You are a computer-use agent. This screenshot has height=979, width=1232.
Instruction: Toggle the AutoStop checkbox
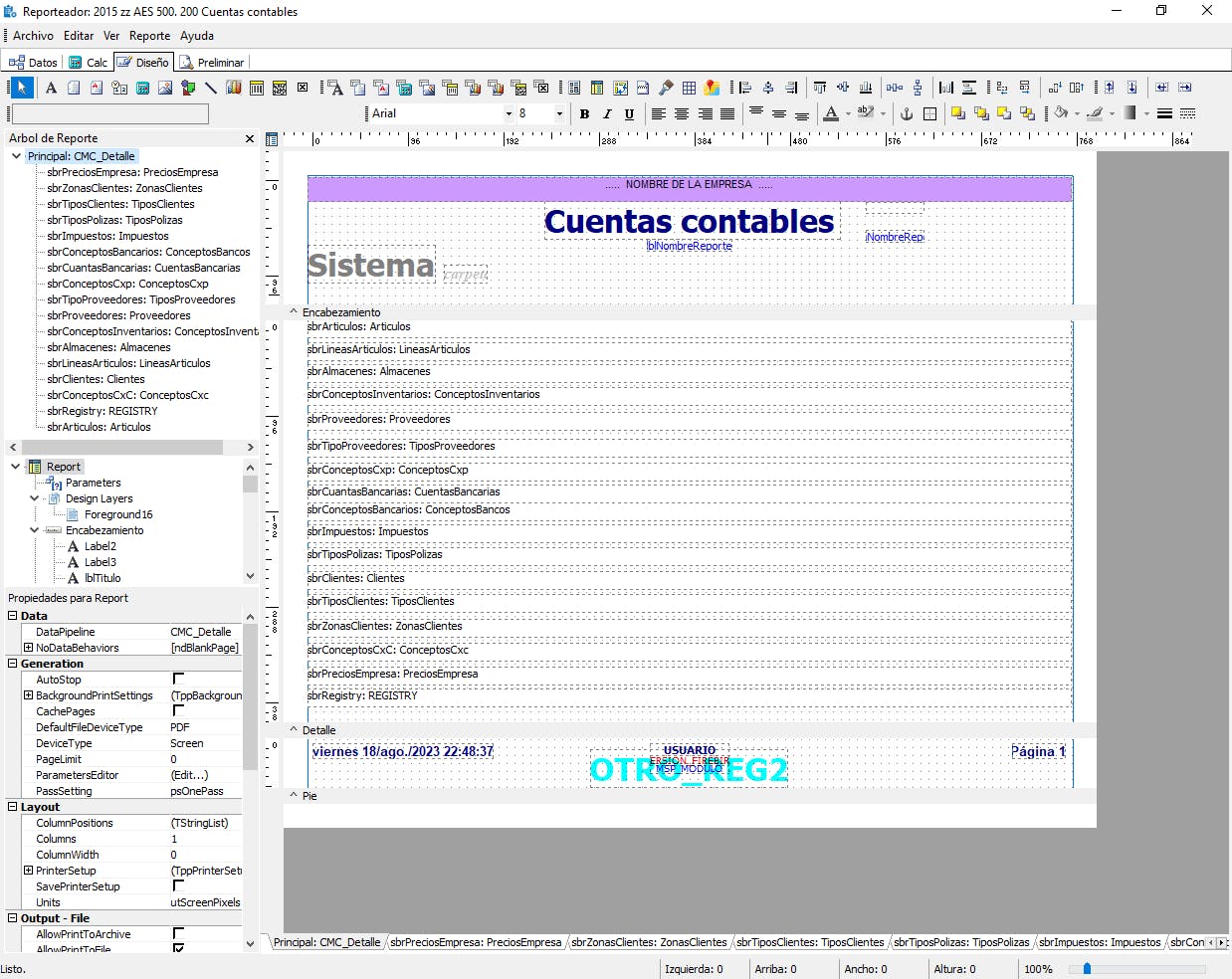179,680
